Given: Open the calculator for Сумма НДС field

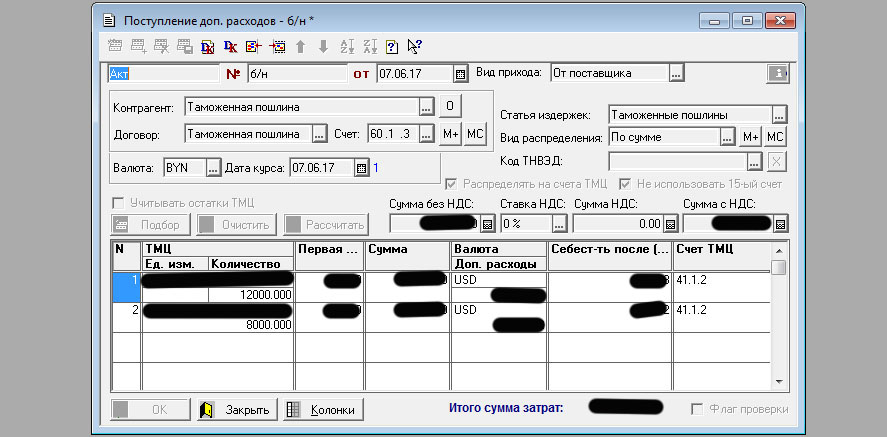Looking at the screenshot, I should pos(671,224).
